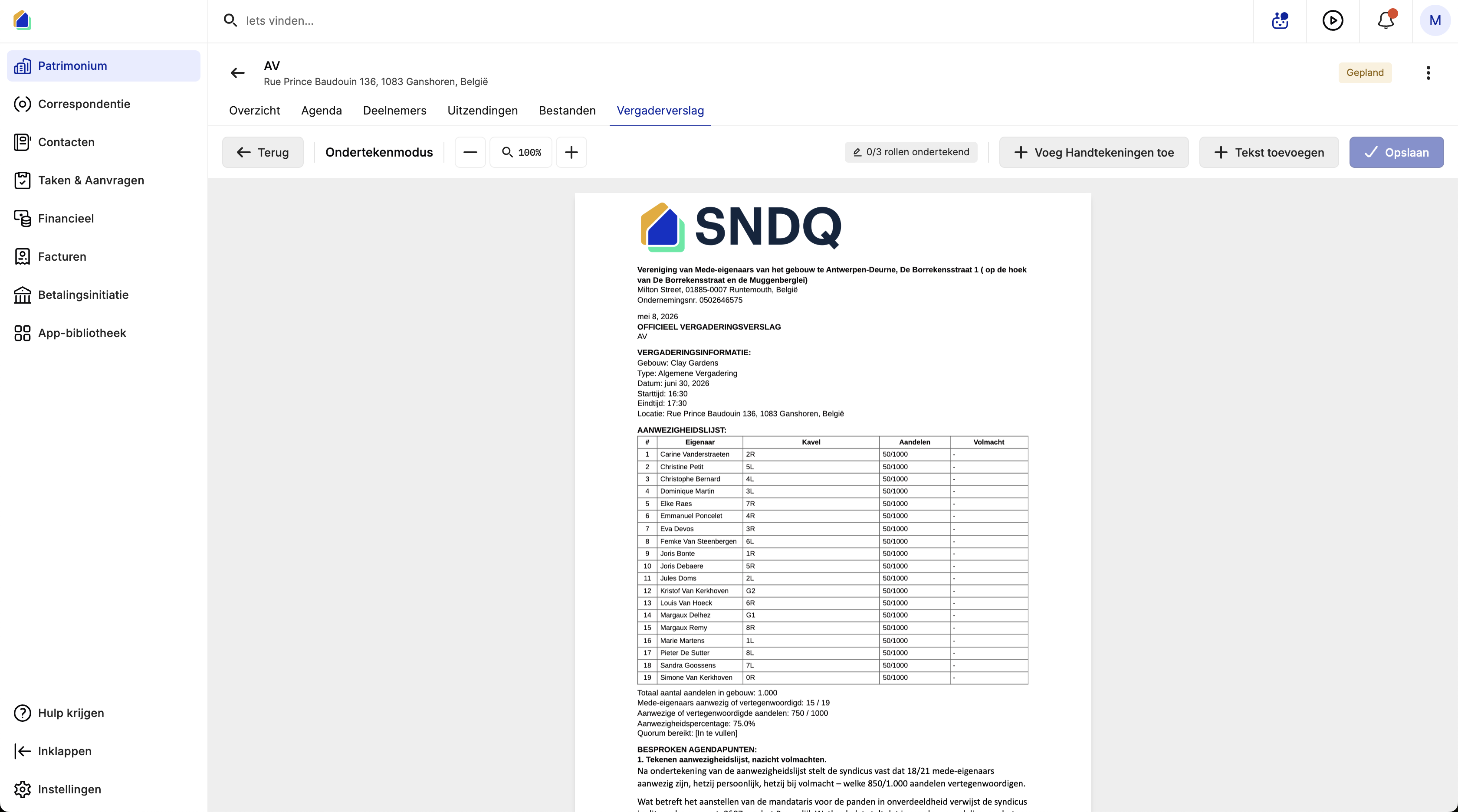Viewport: 1458px width, 812px height.
Task: Click the SNDQ logo in the document
Action: tap(740, 227)
